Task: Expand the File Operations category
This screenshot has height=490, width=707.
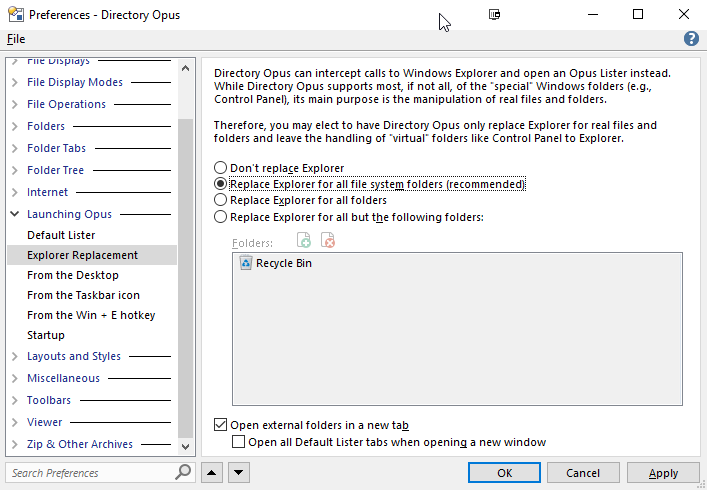Action: coord(15,104)
